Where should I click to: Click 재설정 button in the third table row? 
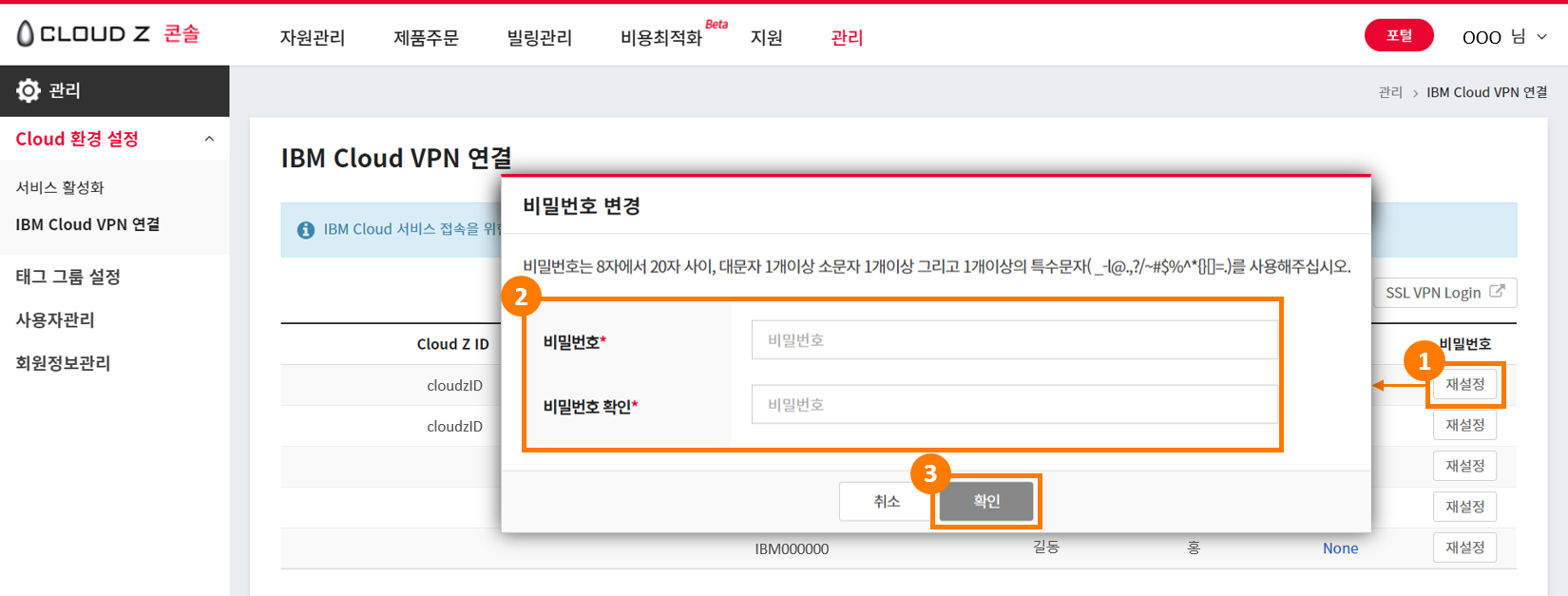click(x=1464, y=466)
